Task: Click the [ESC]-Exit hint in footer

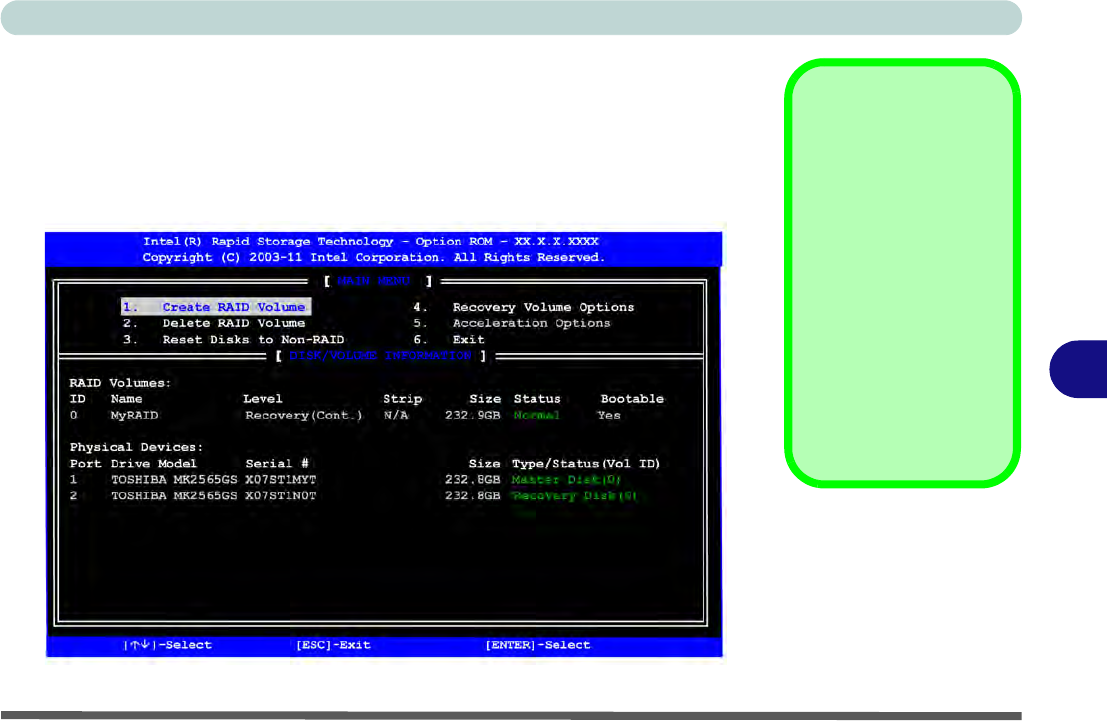Action: (x=333, y=645)
